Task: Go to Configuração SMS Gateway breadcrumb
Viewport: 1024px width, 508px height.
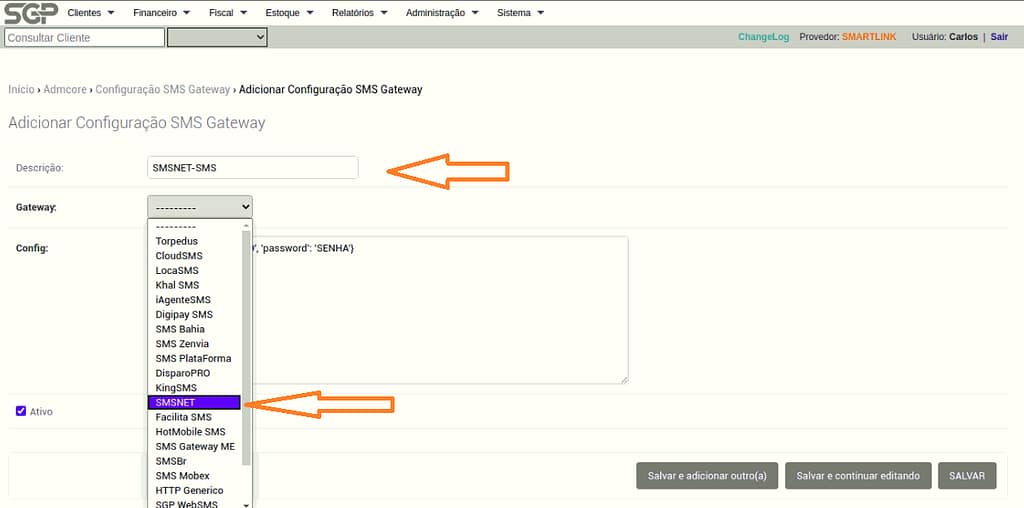Action: [x=162, y=89]
